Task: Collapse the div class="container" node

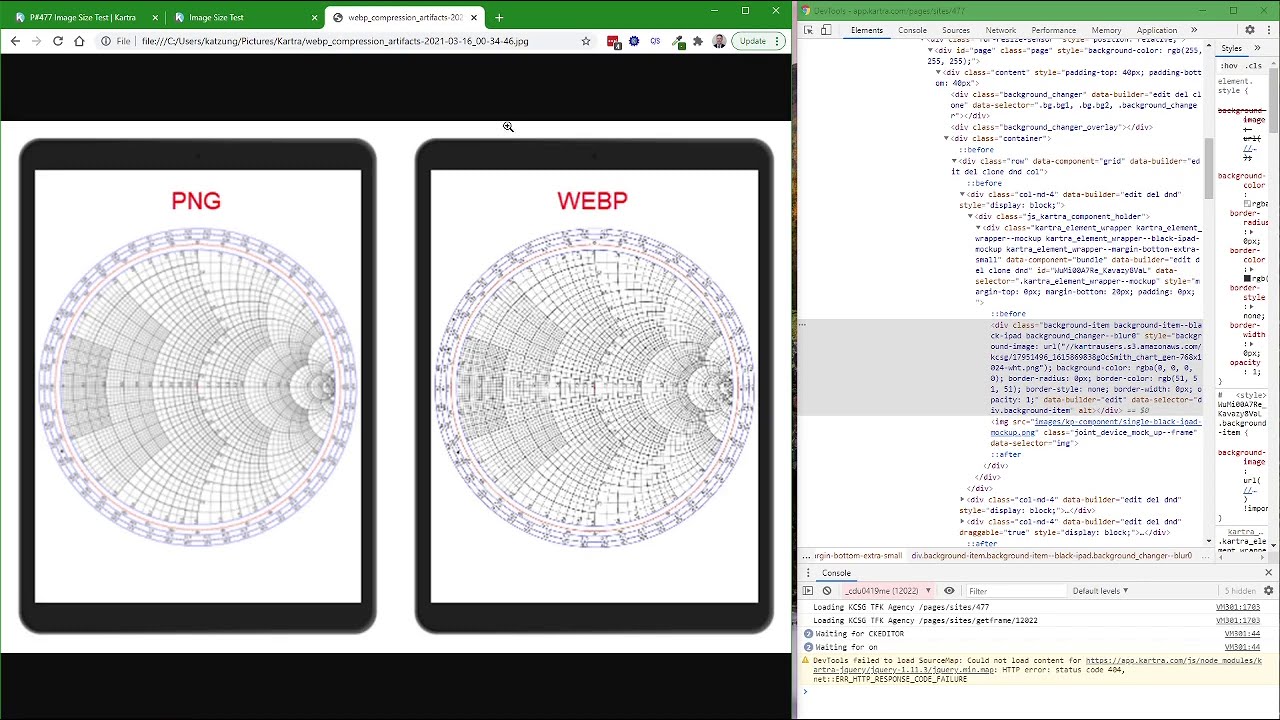Action: [946, 138]
